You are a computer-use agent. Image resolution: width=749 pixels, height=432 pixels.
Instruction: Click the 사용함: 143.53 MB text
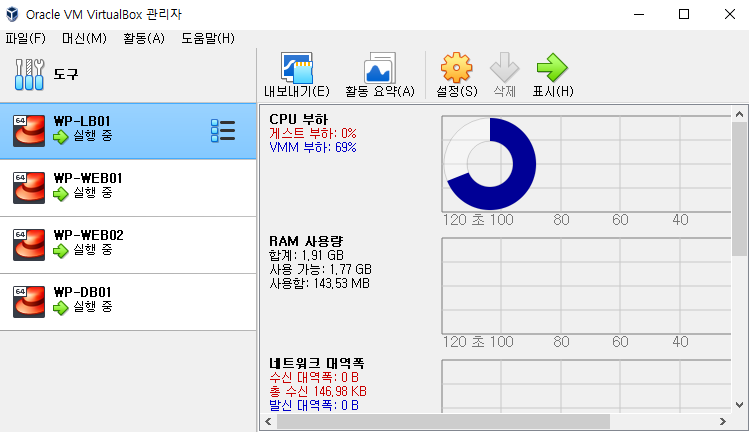click(x=319, y=283)
